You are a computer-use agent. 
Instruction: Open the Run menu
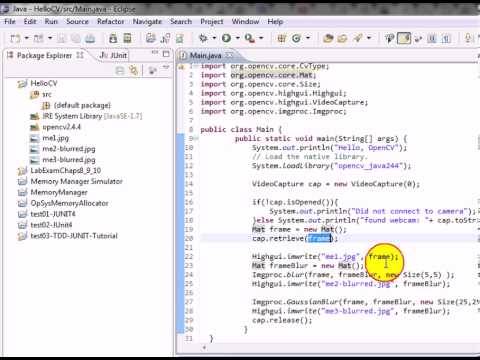point(51,22)
